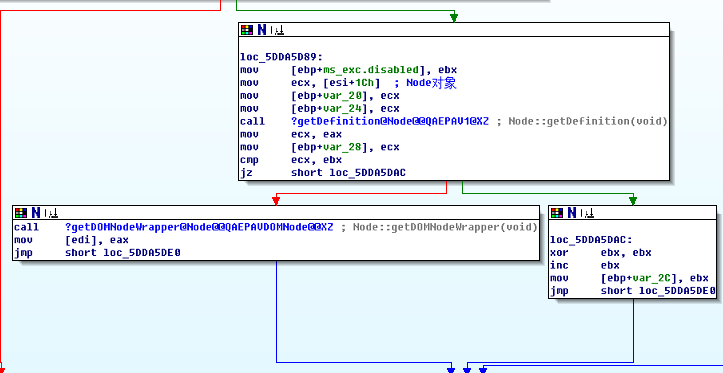This screenshot has width=723, height=373.
Task: Click the N name icon on loc_5DDA5DAC node
Action: 572,213
